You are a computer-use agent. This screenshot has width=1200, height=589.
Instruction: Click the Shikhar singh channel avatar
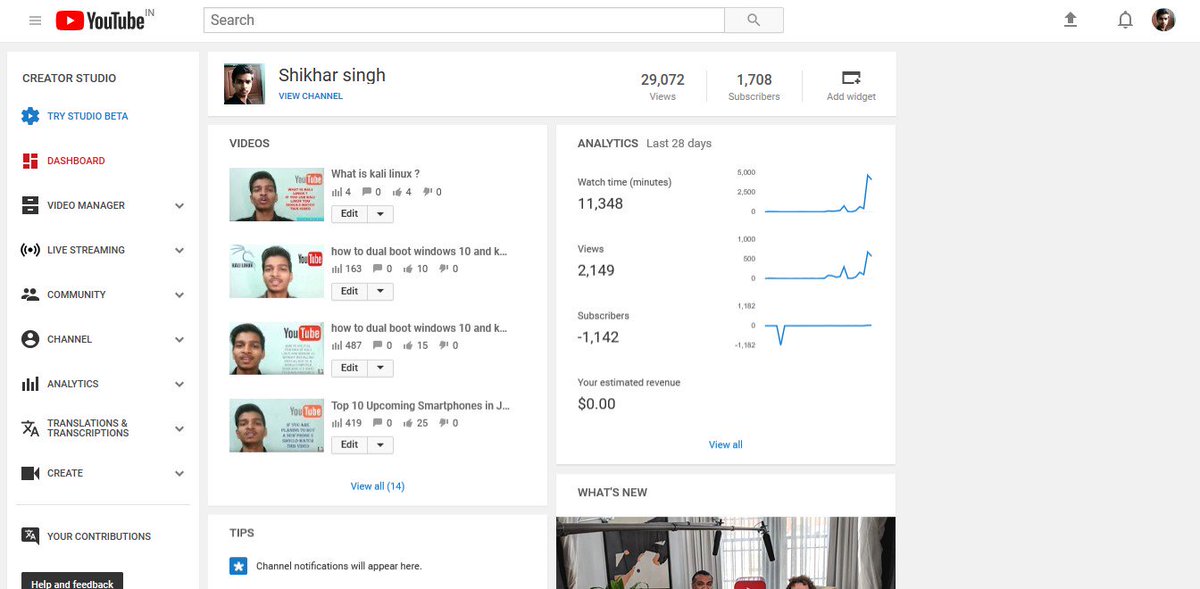[244, 85]
